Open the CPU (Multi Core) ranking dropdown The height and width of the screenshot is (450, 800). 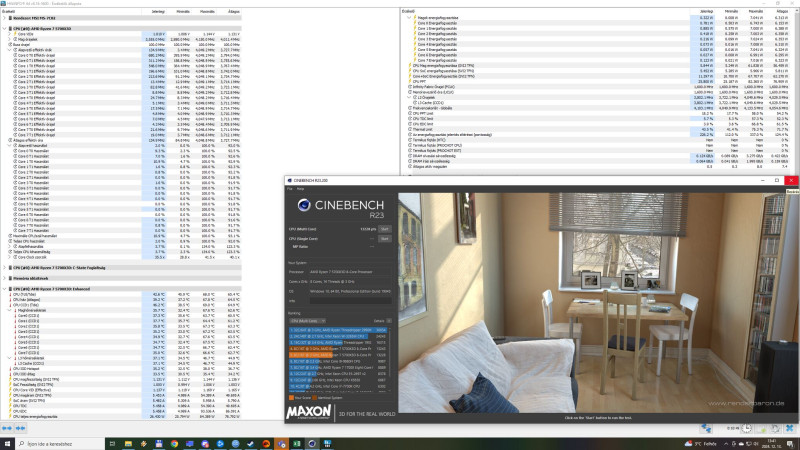tap(307, 321)
